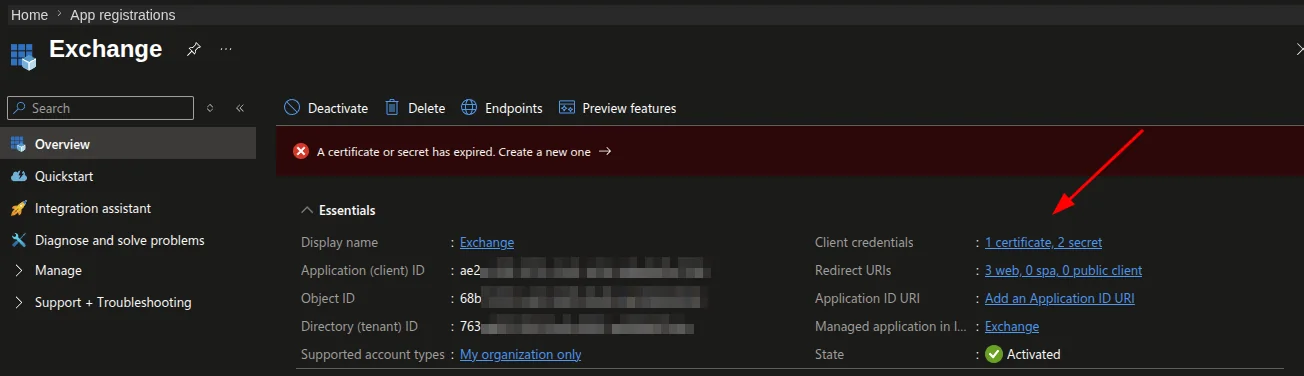The image size is (1304, 376).
Task: Click My organization only link
Action: pyautogui.click(x=520, y=354)
